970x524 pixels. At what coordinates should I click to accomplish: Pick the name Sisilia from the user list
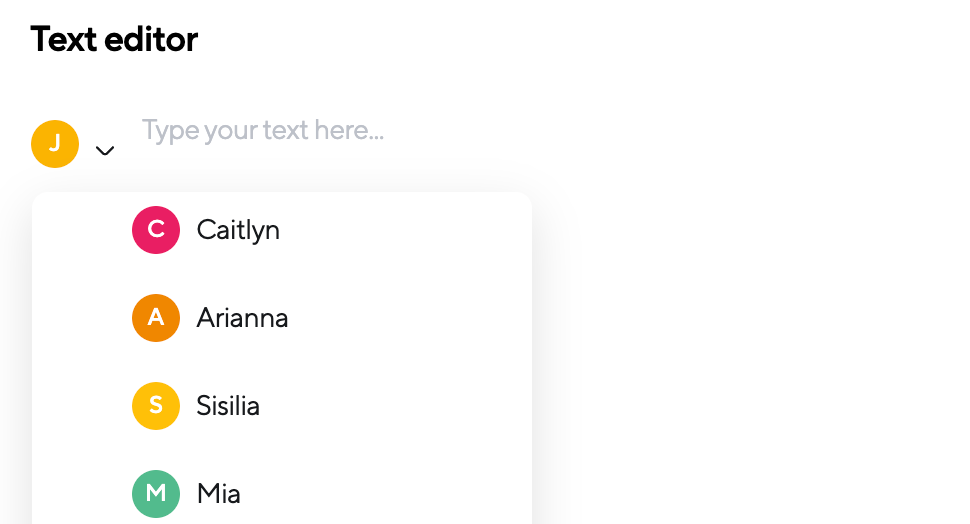(x=228, y=406)
